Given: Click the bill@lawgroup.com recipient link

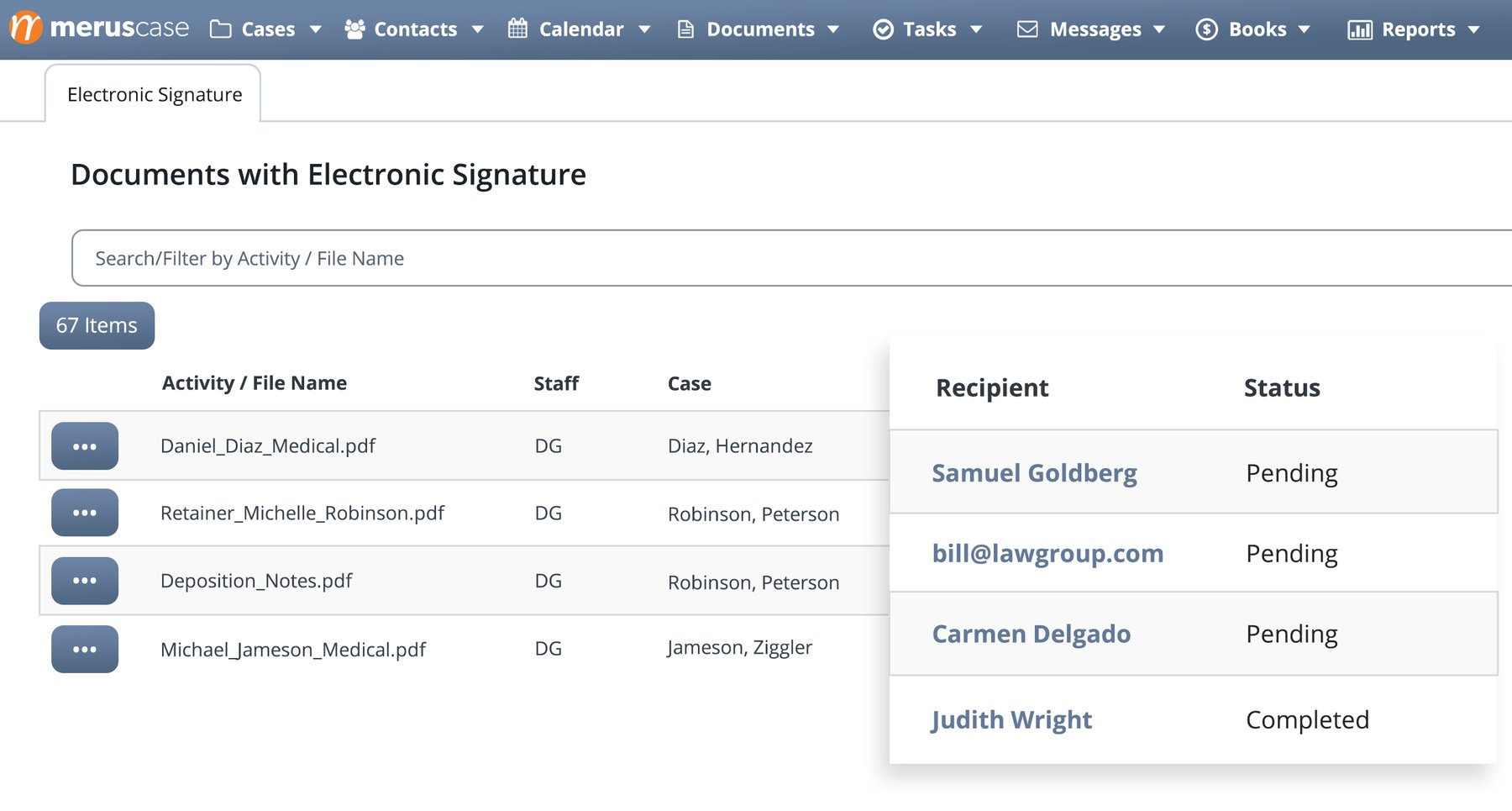Looking at the screenshot, I should coord(1047,553).
